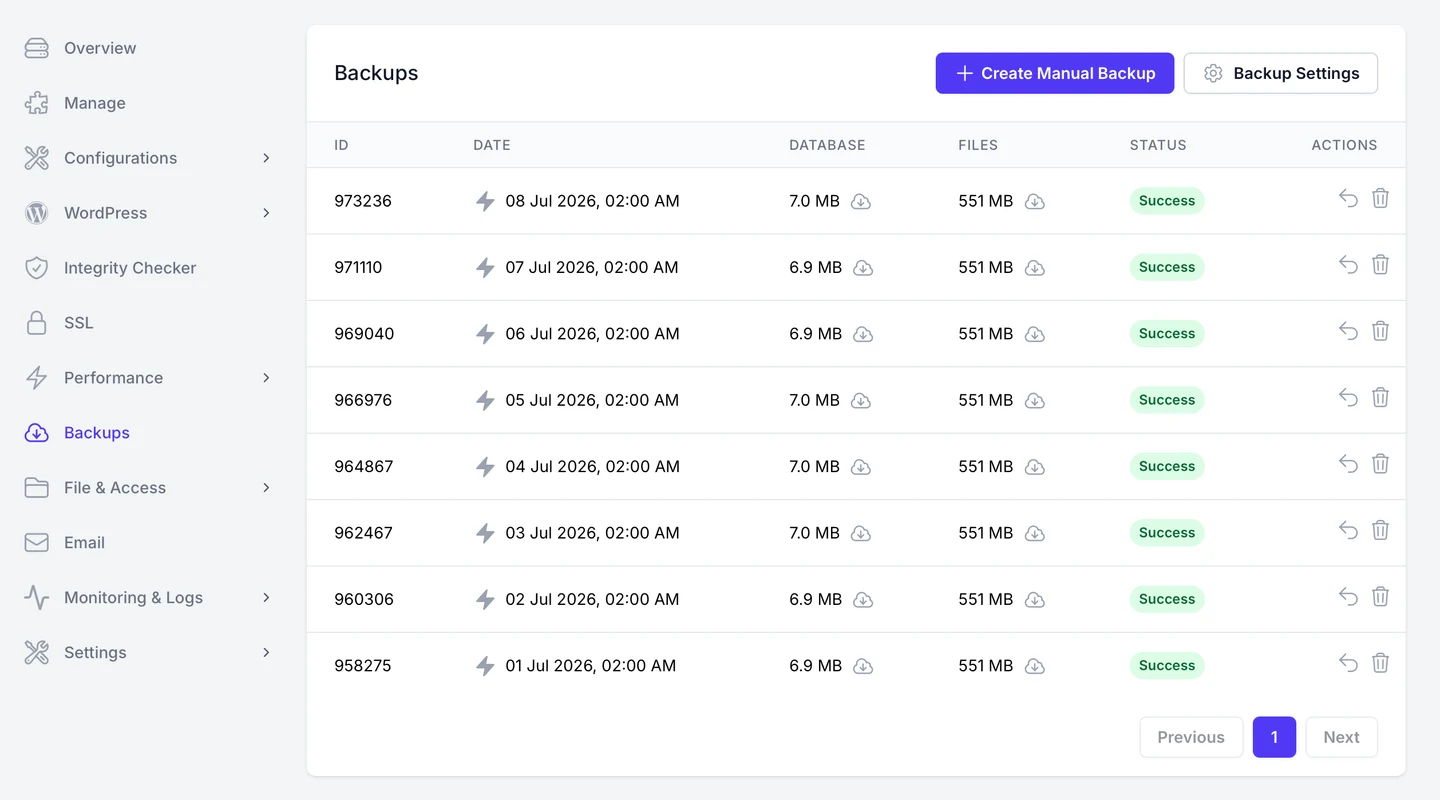Expand the WordPress submenu chevron
1440x800 pixels.
tap(266, 213)
